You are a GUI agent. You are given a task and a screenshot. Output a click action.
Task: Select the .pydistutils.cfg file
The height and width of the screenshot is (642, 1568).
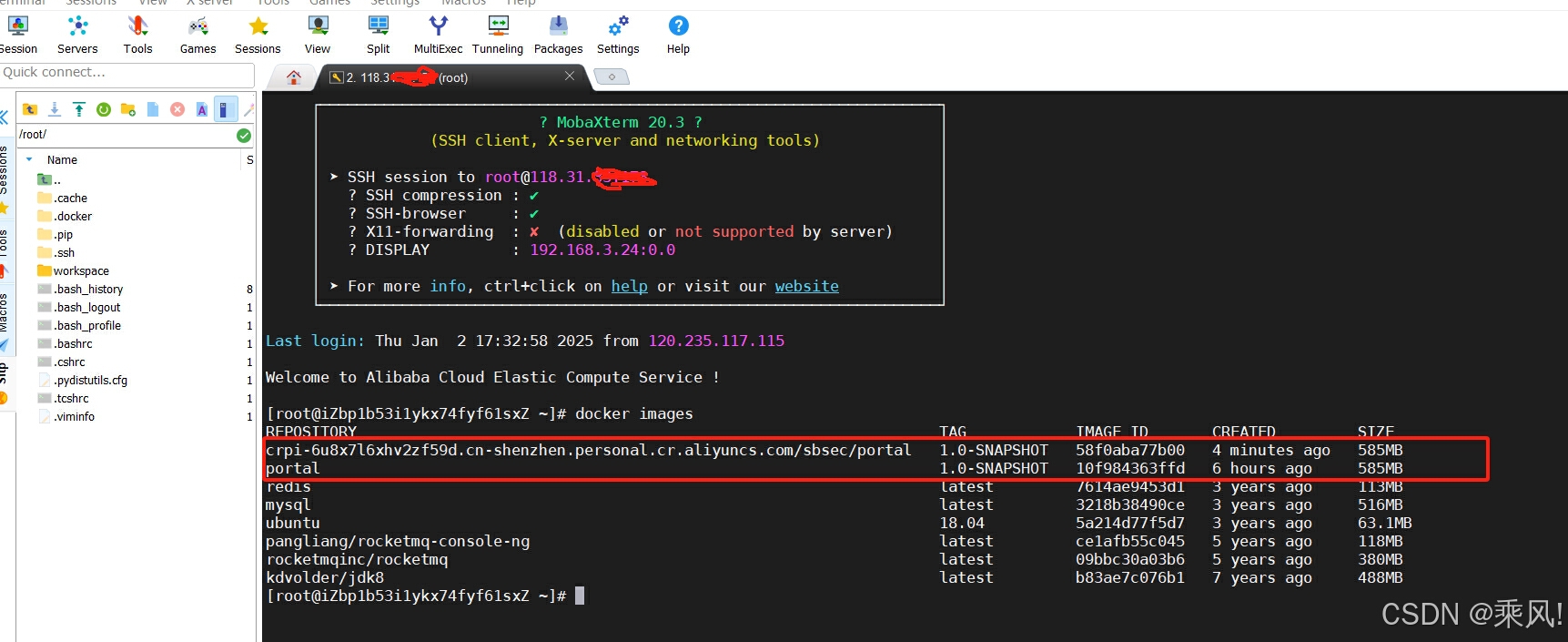pyautogui.click(x=83, y=380)
